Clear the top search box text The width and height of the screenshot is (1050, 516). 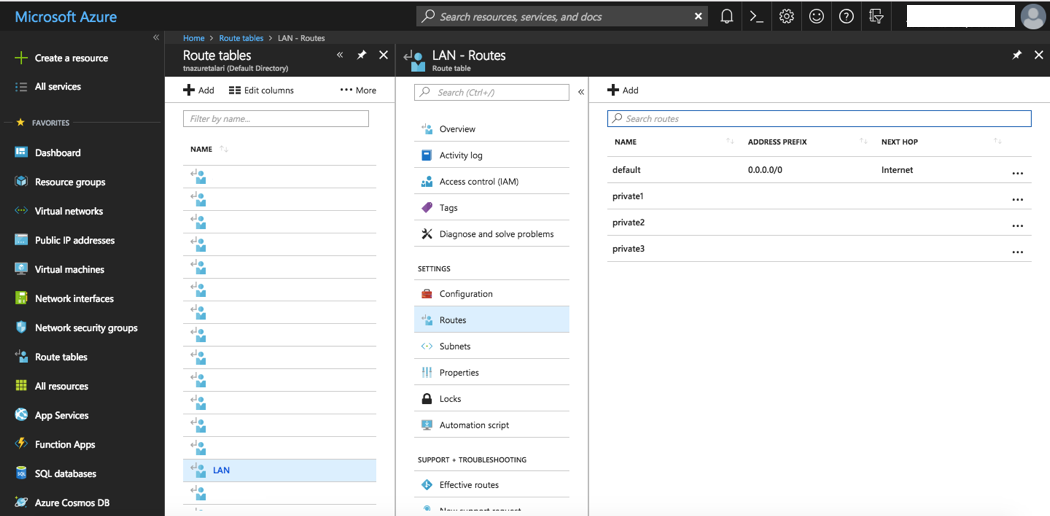pyautogui.click(x=698, y=16)
